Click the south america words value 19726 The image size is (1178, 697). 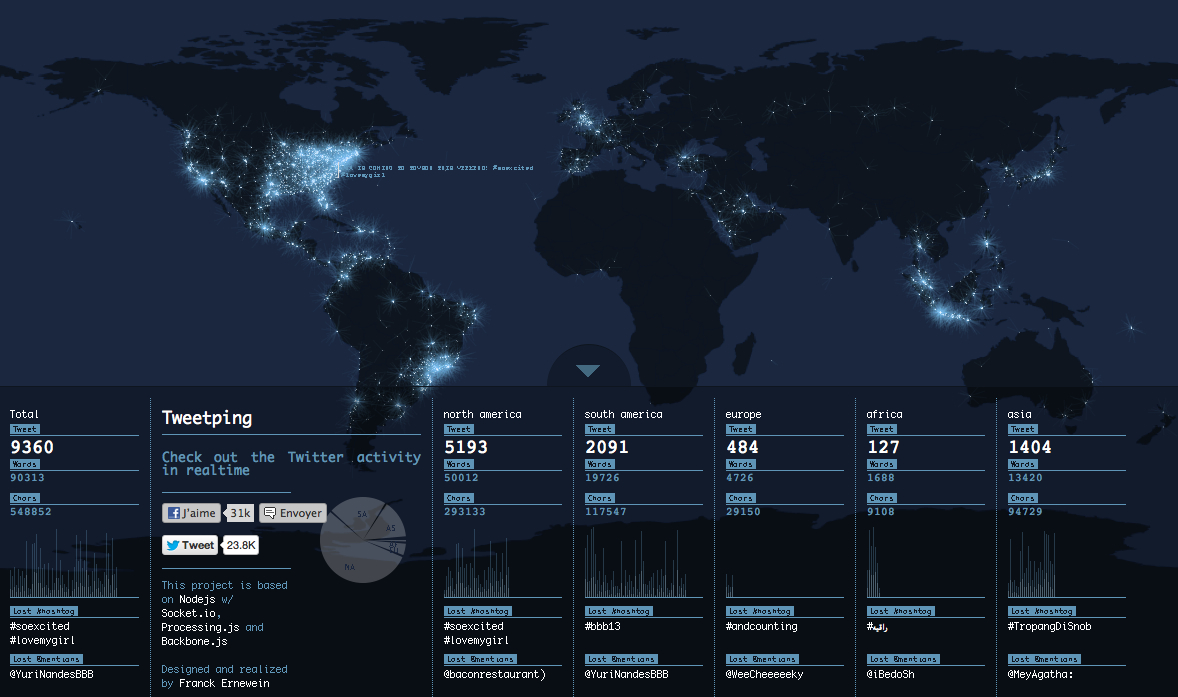click(603, 478)
